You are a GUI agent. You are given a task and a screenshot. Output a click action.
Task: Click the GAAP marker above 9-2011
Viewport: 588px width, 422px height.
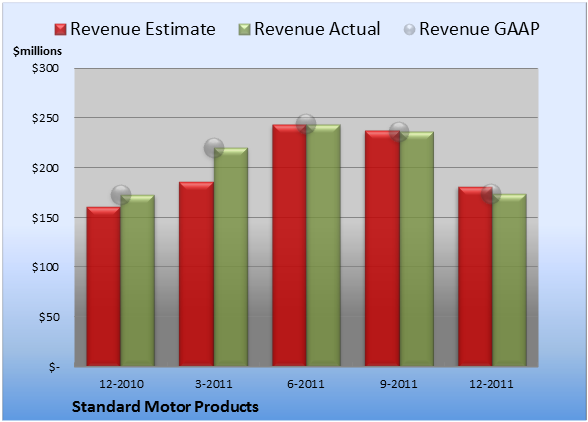tap(399, 132)
